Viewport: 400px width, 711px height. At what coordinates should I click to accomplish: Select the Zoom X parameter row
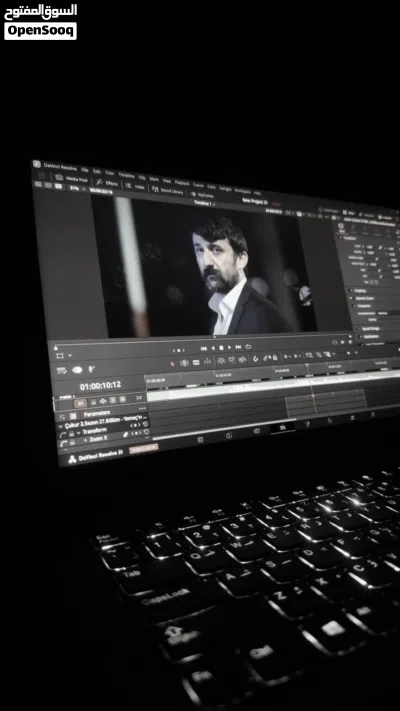click(103, 438)
